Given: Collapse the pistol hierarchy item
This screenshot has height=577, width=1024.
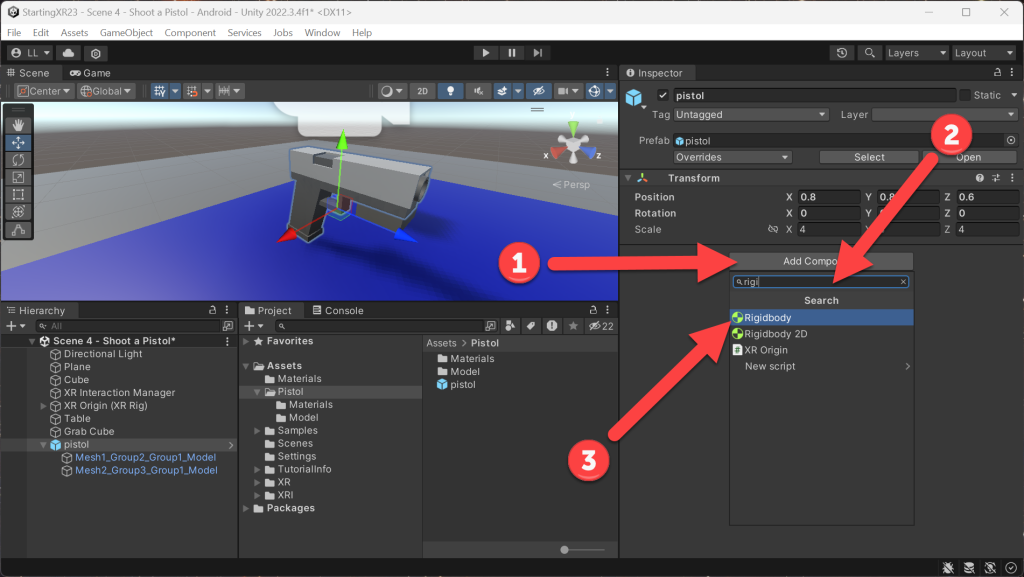Looking at the screenshot, I should [x=44, y=445].
